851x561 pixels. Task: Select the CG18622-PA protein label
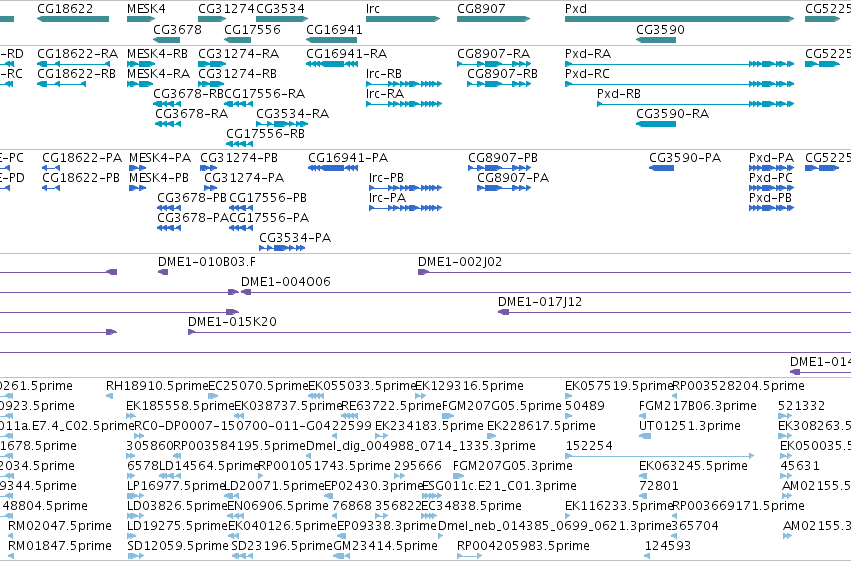82,158
